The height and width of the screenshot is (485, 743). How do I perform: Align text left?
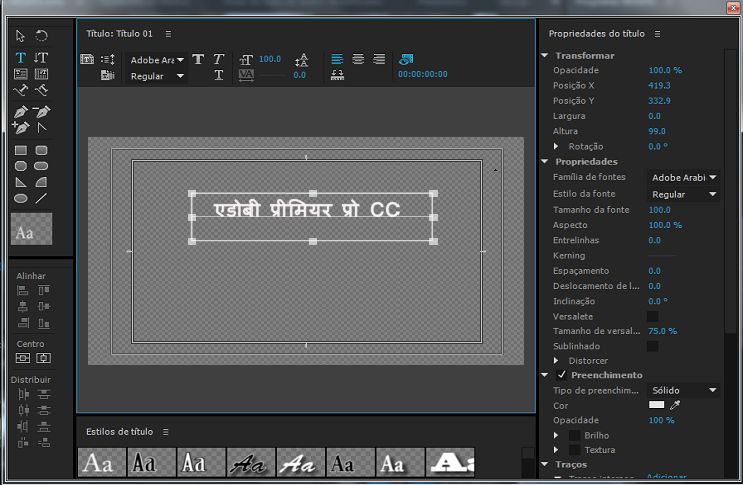click(337, 59)
